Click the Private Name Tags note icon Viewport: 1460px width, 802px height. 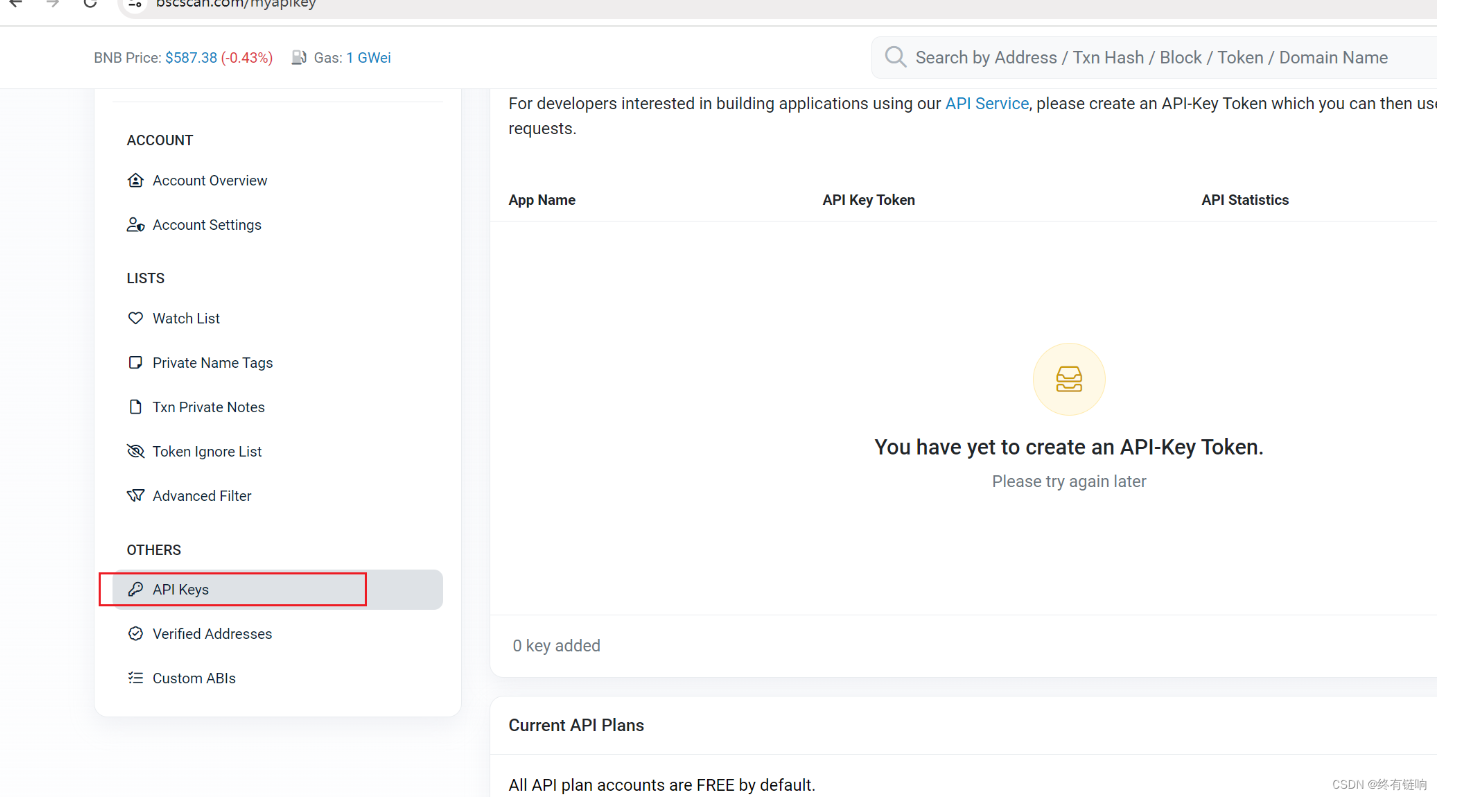[x=136, y=363]
